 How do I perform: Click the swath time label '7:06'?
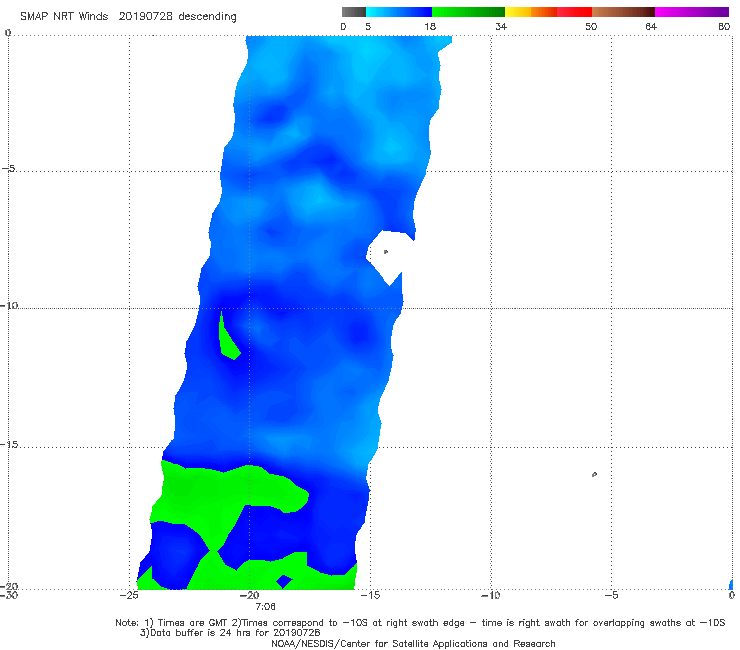coord(265,607)
